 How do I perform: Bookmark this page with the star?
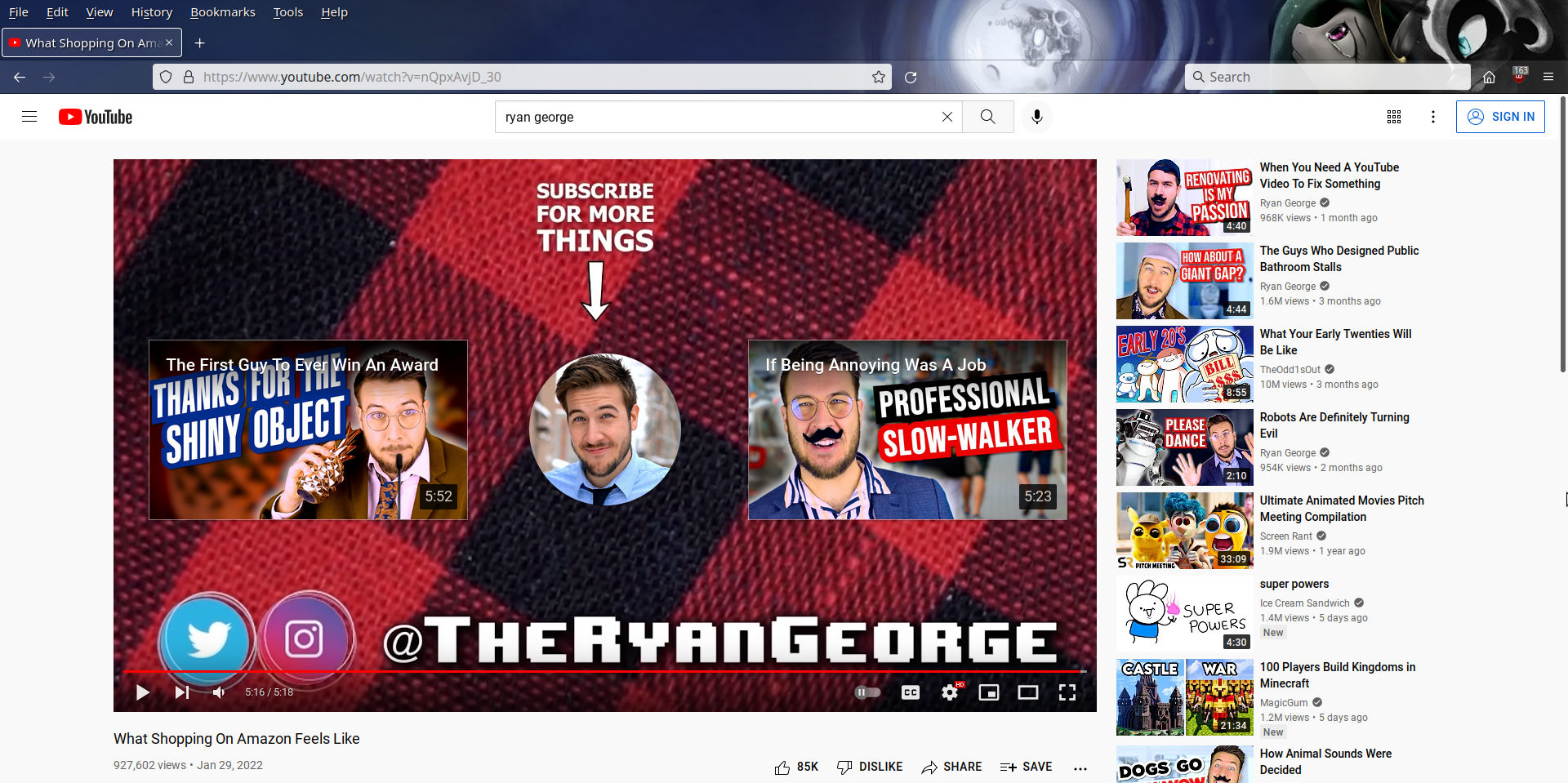click(879, 77)
